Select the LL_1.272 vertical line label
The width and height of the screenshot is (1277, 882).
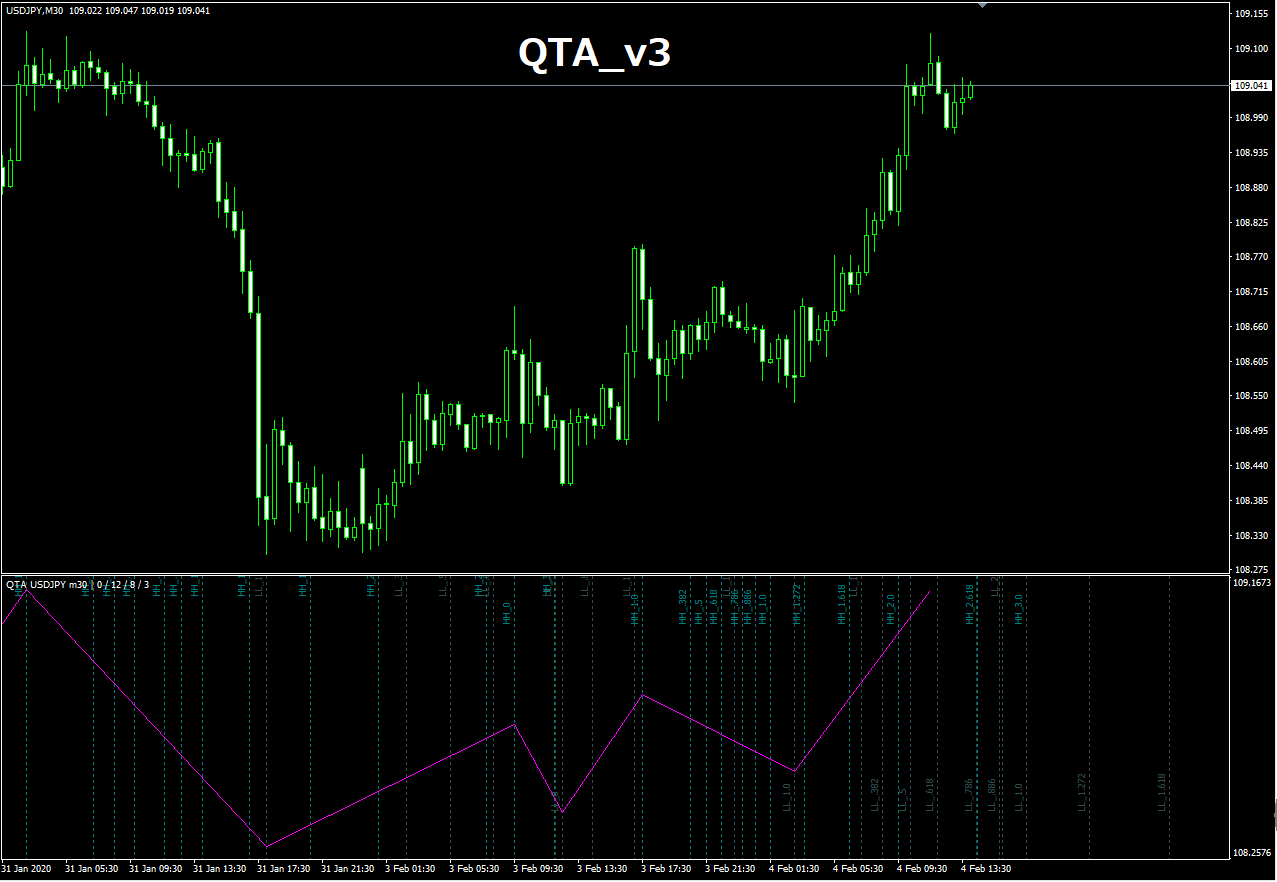pyautogui.click(x=1082, y=793)
